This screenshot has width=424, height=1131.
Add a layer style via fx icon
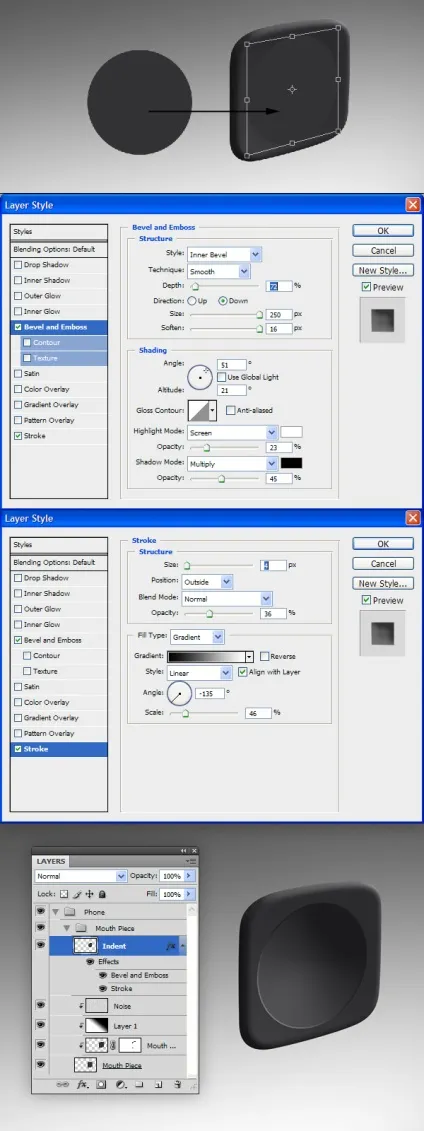click(81, 1084)
